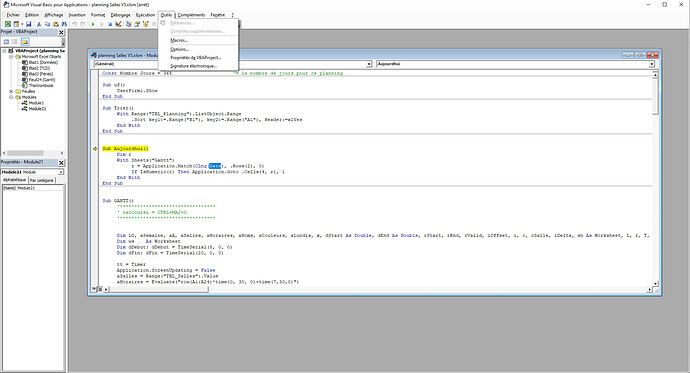The image size is (690, 373).
Task: Click the Cut scissors icon in toolbar
Action: tap(39, 24)
